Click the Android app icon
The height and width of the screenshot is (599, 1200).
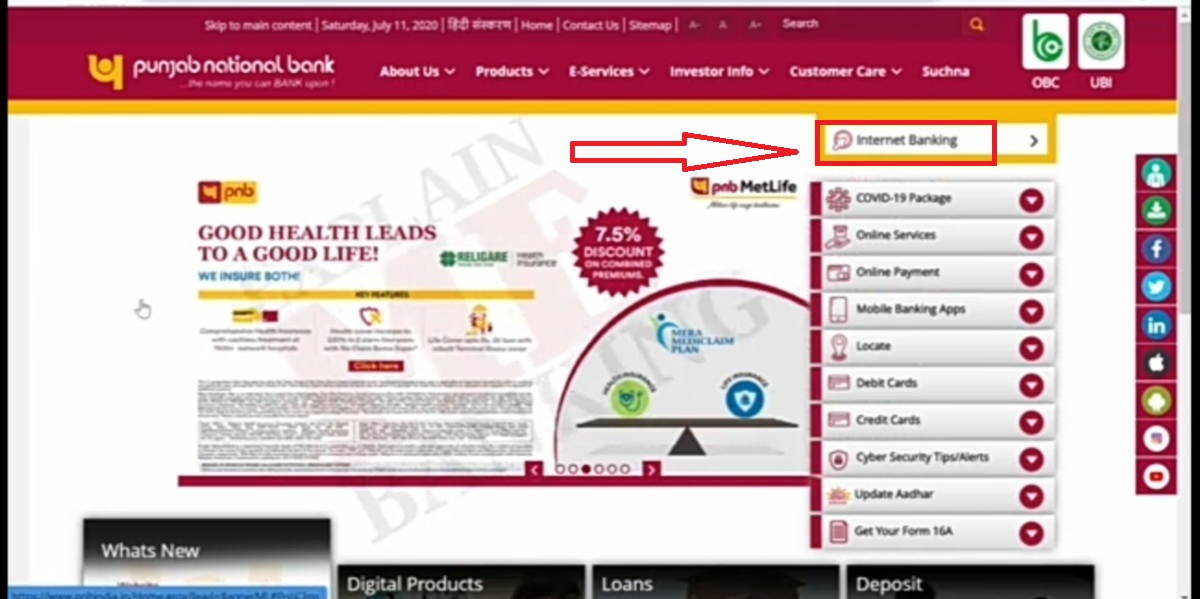pos(1157,401)
